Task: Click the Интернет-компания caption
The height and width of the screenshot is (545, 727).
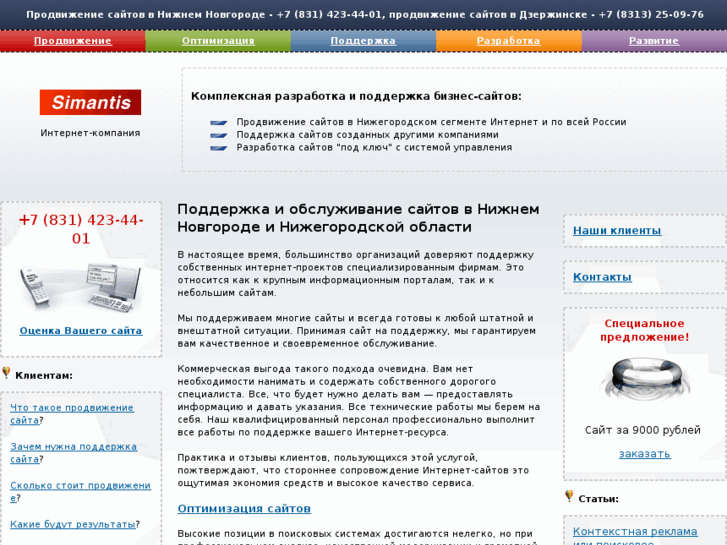Action: tap(90, 133)
